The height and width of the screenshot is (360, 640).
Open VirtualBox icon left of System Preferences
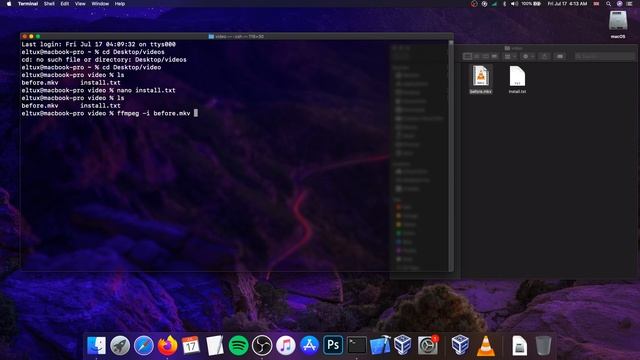point(403,345)
